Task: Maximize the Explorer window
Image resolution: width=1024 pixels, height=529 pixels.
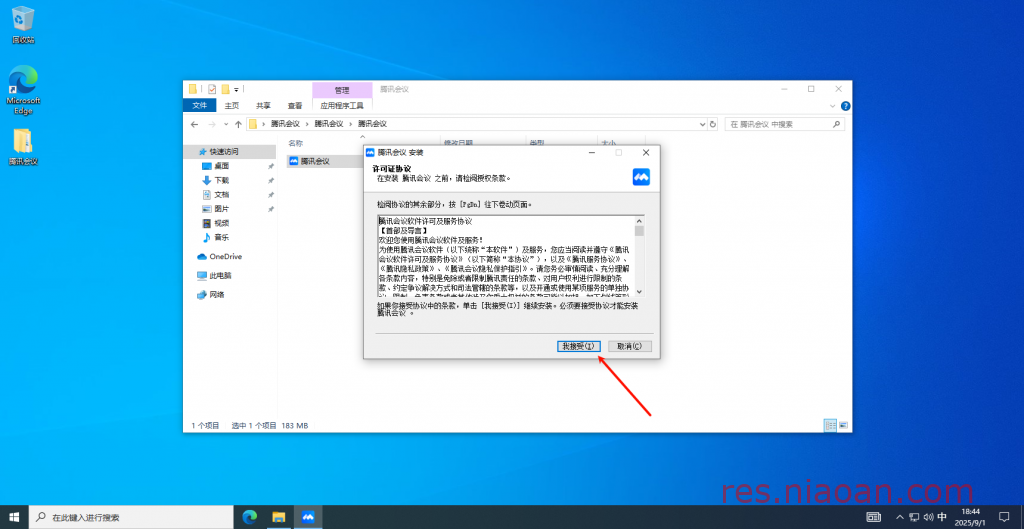Action: [x=811, y=89]
